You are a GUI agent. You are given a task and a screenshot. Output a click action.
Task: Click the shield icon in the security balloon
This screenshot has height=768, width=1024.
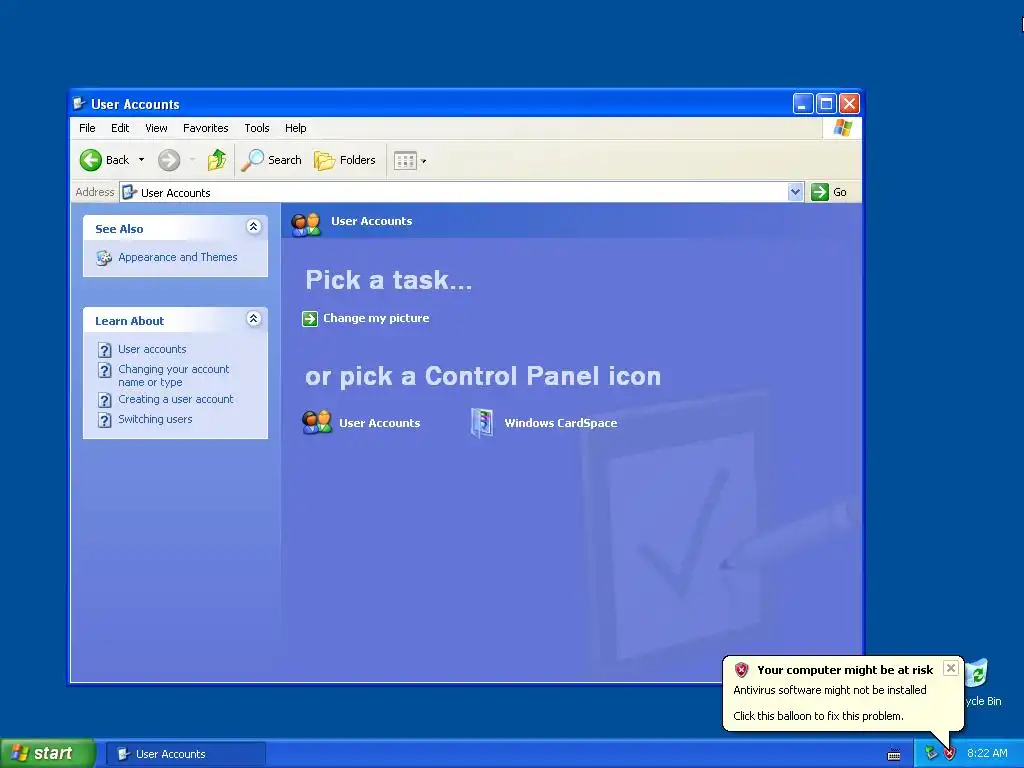click(741, 670)
